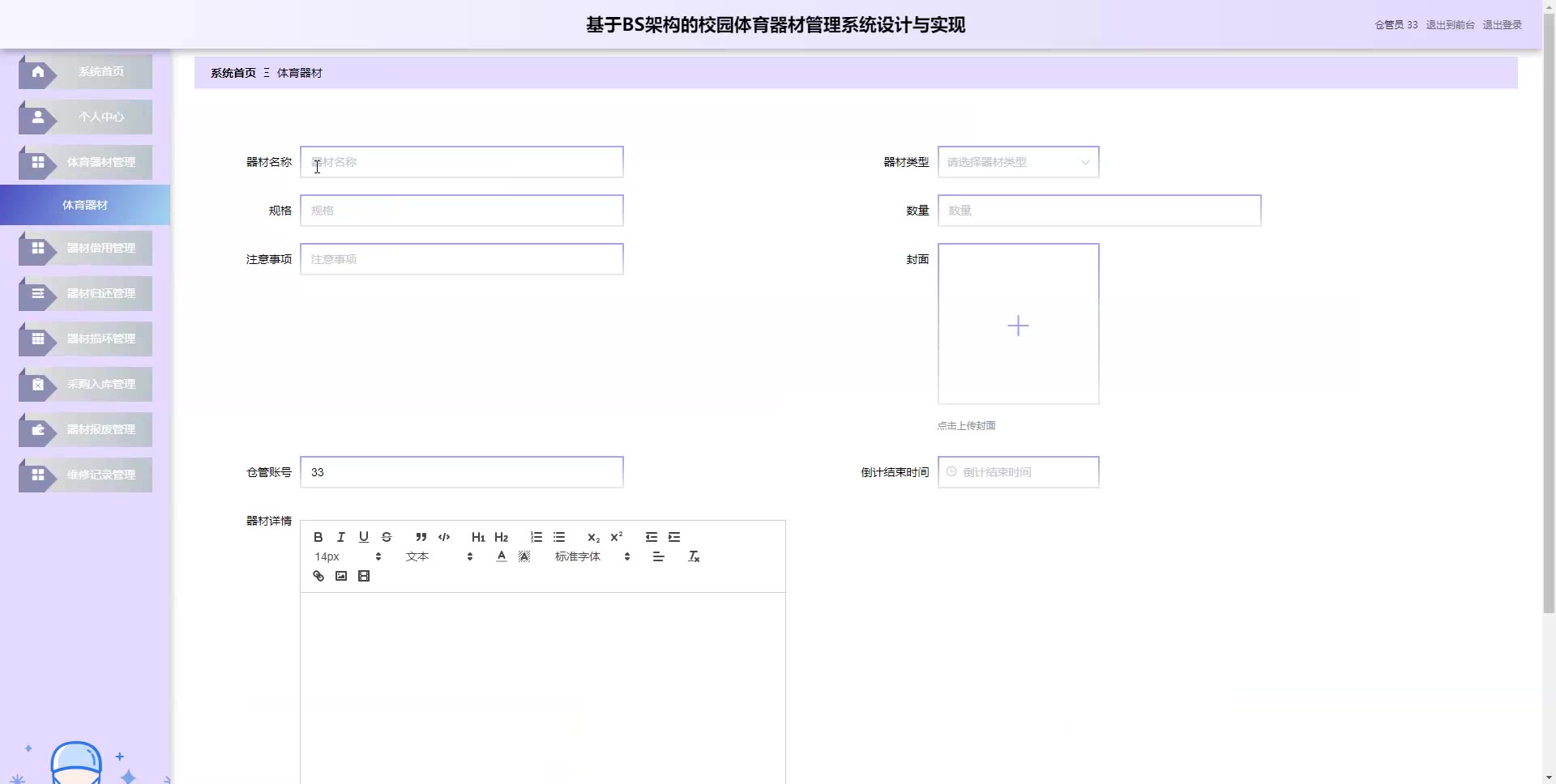Image resolution: width=1556 pixels, height=784 pixels.
Task: Click 退出登录 to log out
Action: pyautogui.click(x=1502, y=25)
